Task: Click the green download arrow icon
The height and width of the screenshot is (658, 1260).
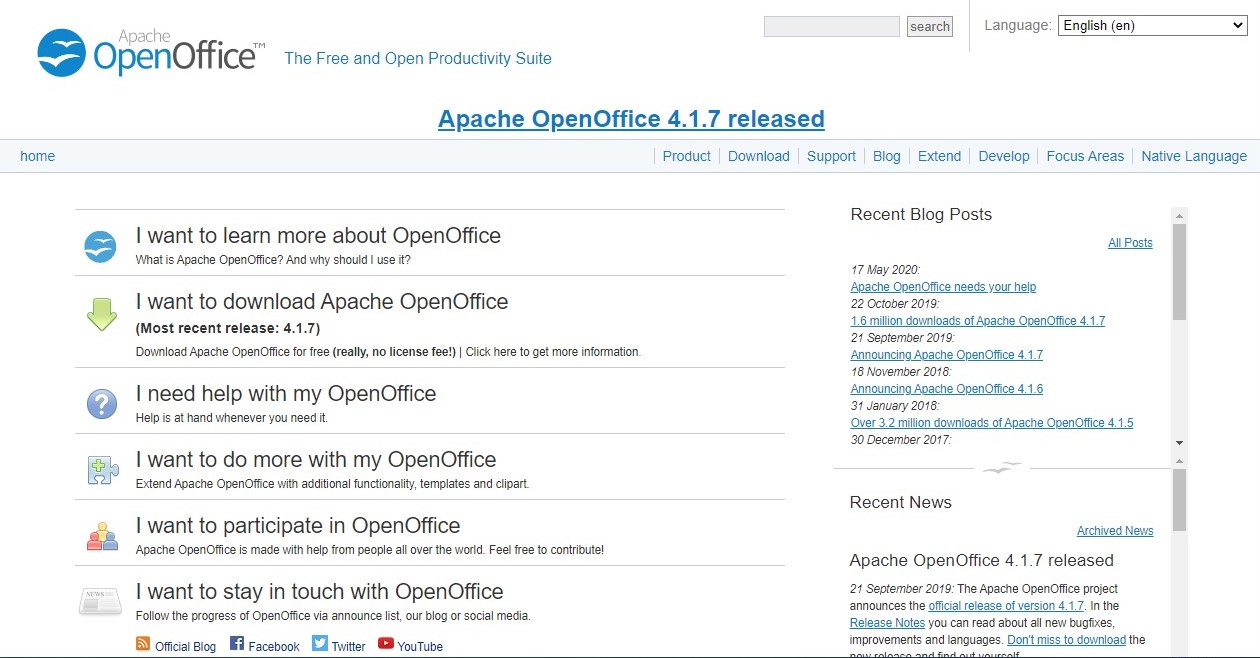Action: coord(100,315)
